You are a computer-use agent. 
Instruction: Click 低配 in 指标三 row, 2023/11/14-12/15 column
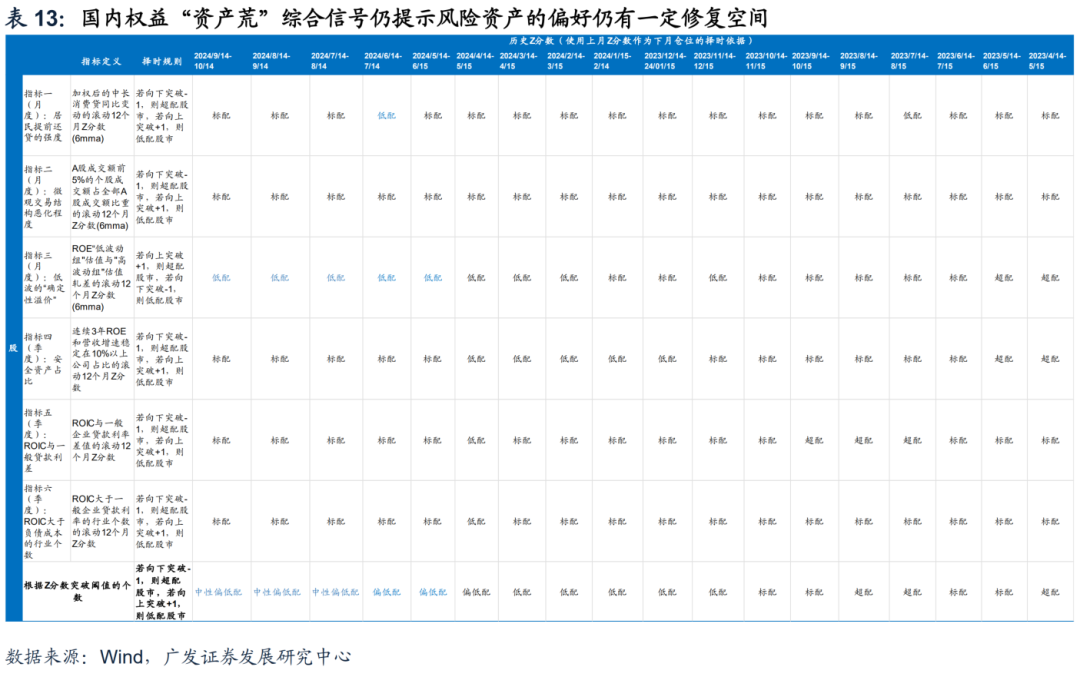718,278
